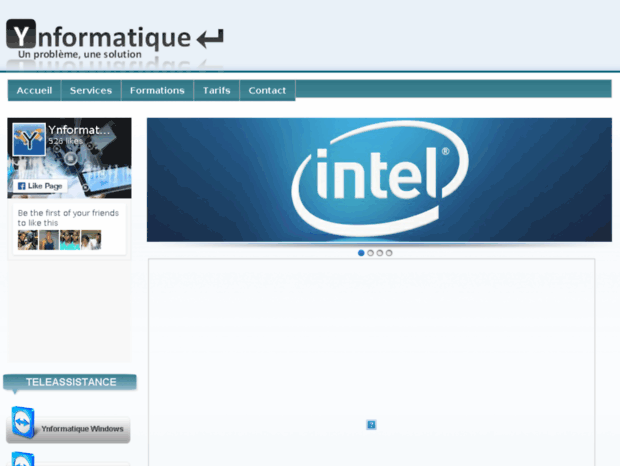Select the first slideshow dot
Viewport: 620px width, 466px height.
pyautogui.click(x=361, y=253)
